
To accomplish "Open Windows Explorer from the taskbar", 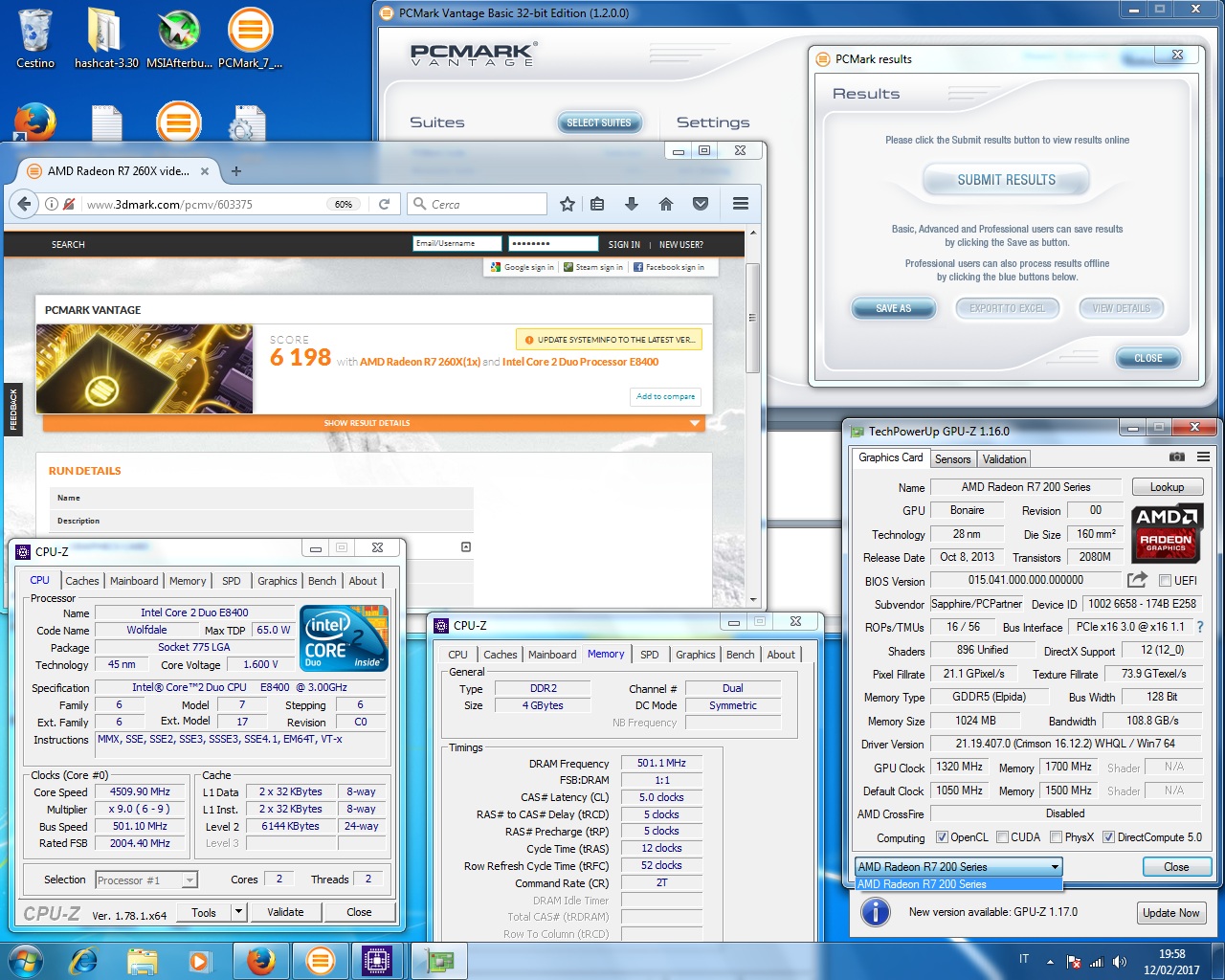I will click(x=142, y=960).
